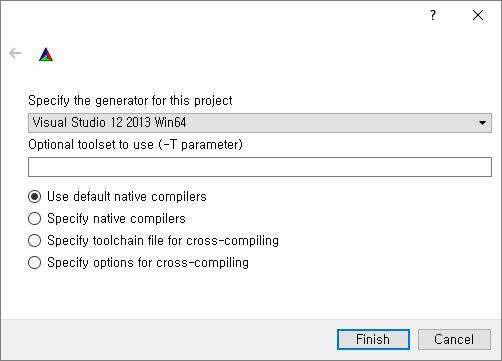Focus the optional toolset input field
Viewport: 502px width, 361px height.
point(260,167)
